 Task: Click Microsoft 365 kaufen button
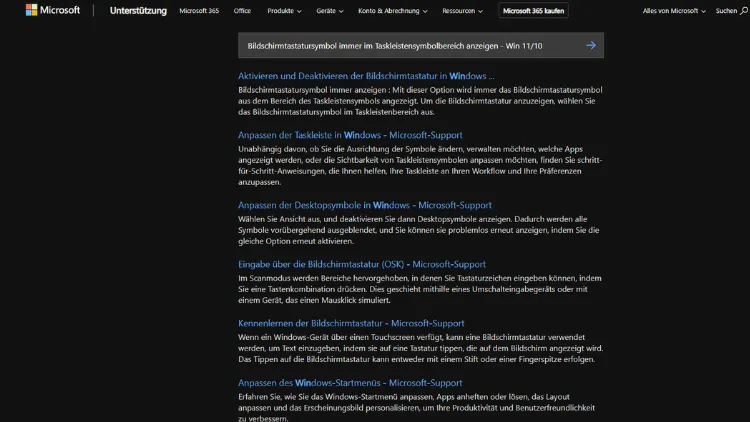tap(533, 11)
